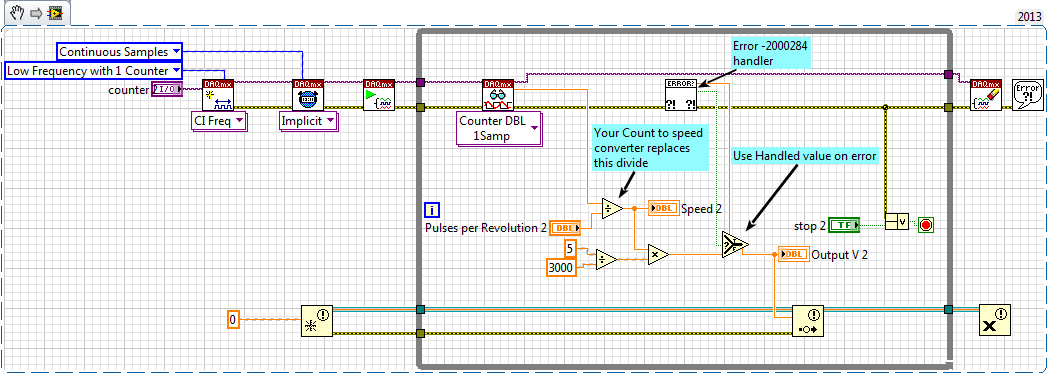Select the Simple Error Handler icon
Viewport: 1048px width, 374px height.
pyautogui.click(x=1027, y=95)
